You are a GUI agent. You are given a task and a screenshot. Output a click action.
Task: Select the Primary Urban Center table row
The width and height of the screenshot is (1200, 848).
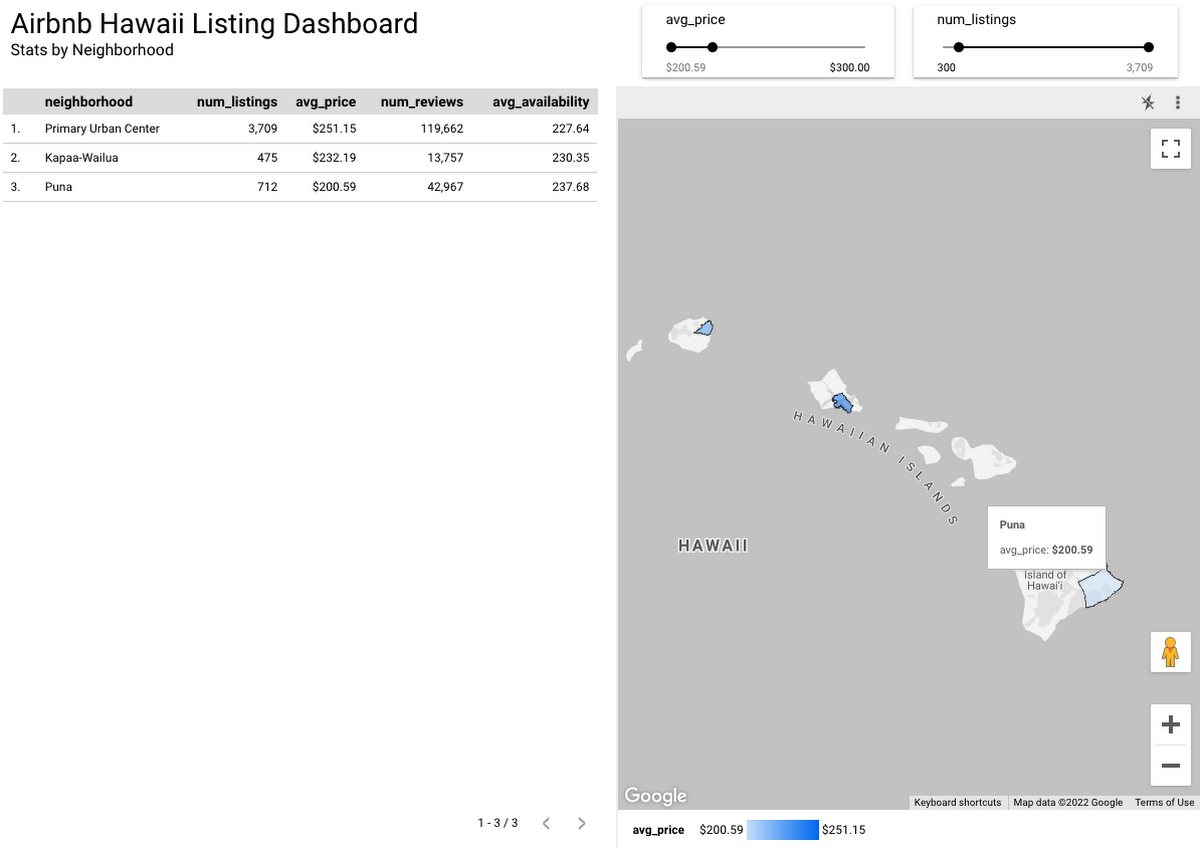pos(300,129)
